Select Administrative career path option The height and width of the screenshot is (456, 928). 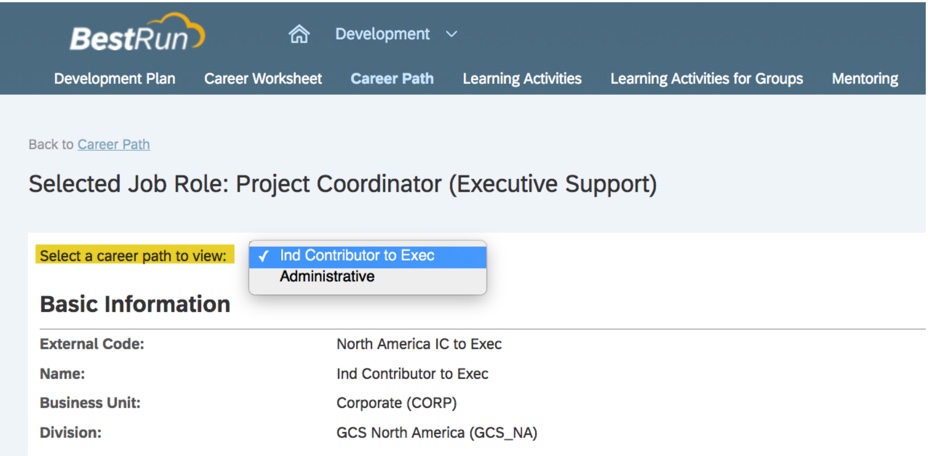coord(327,277)
